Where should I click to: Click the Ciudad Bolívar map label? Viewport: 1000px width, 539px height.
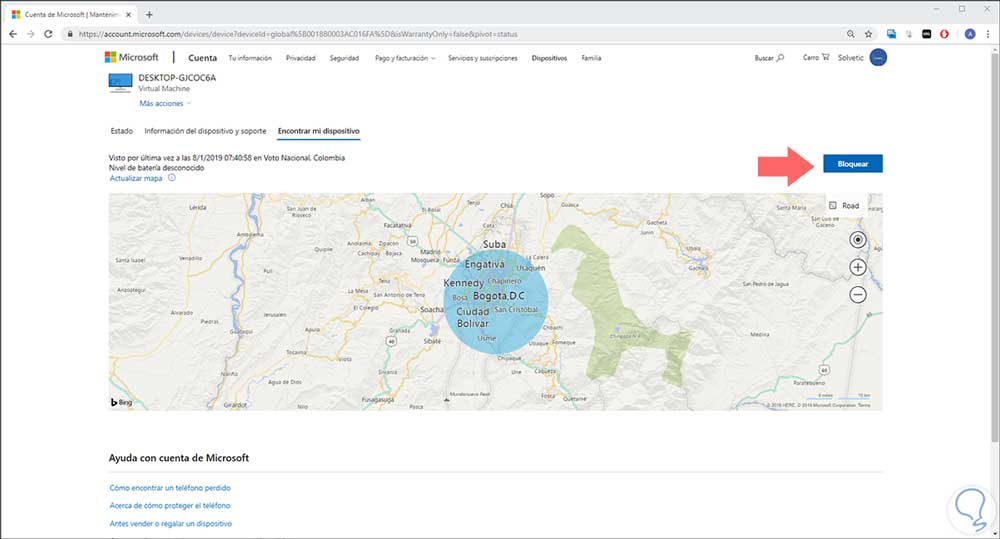(473, 318)
